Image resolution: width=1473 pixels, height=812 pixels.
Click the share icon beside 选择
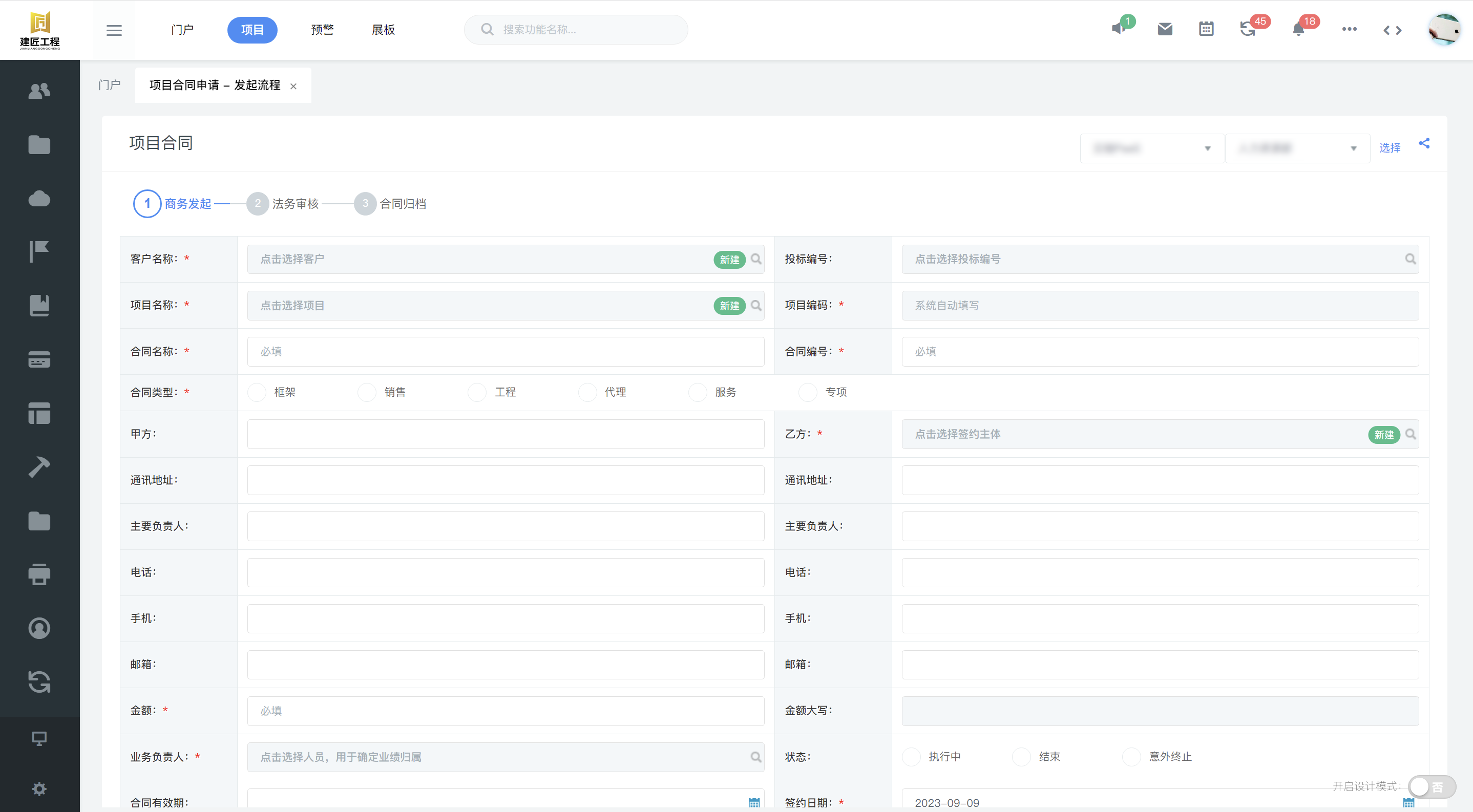coord(1424,143)
